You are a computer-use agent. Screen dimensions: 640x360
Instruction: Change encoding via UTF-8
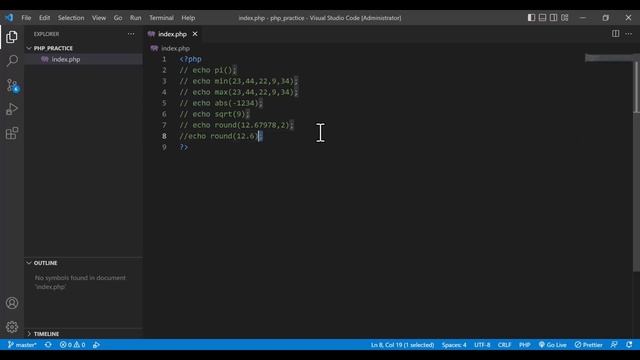pos(482,345)
